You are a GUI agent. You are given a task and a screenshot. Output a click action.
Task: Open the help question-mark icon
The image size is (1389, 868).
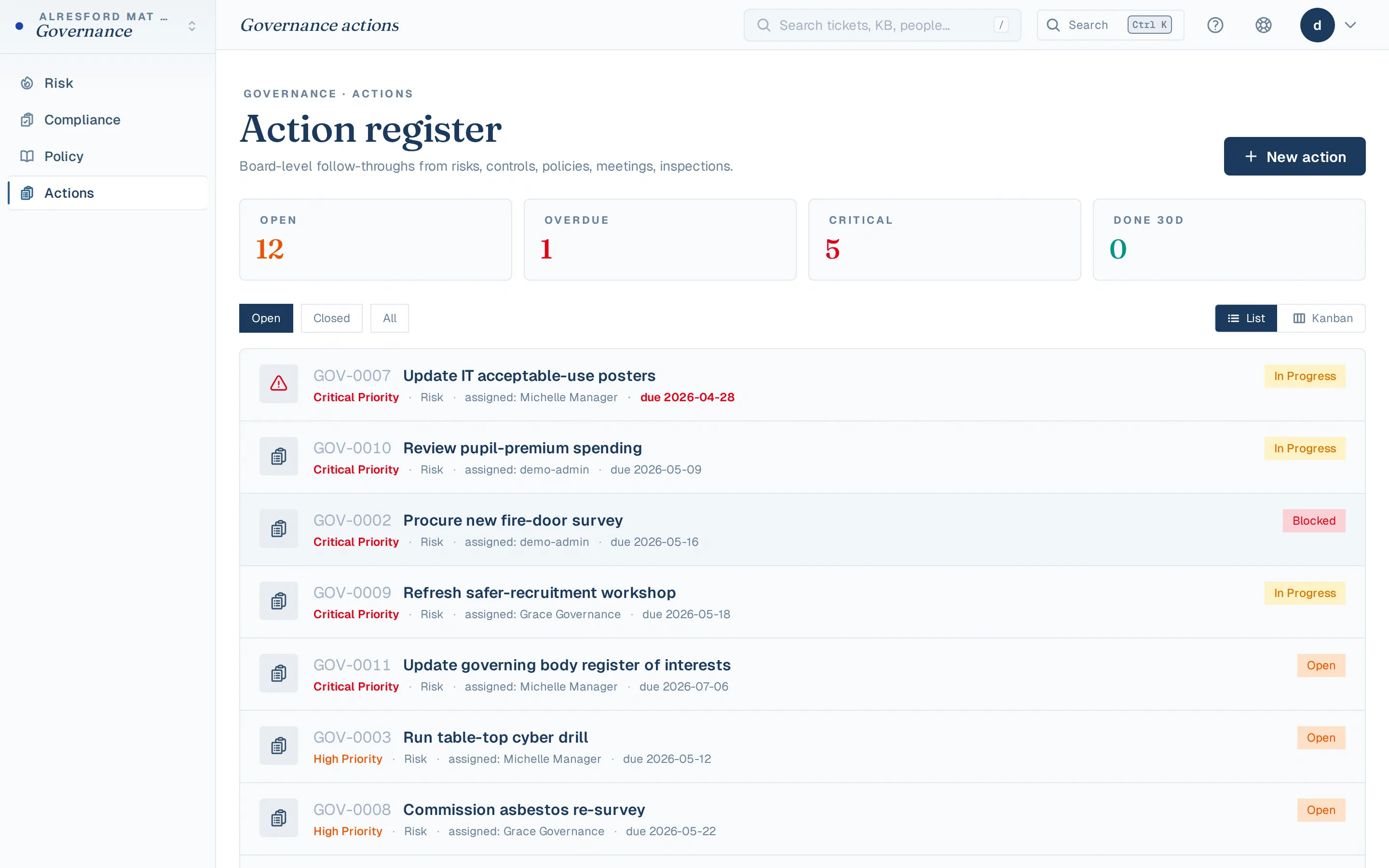click(x=1215, y=25)
